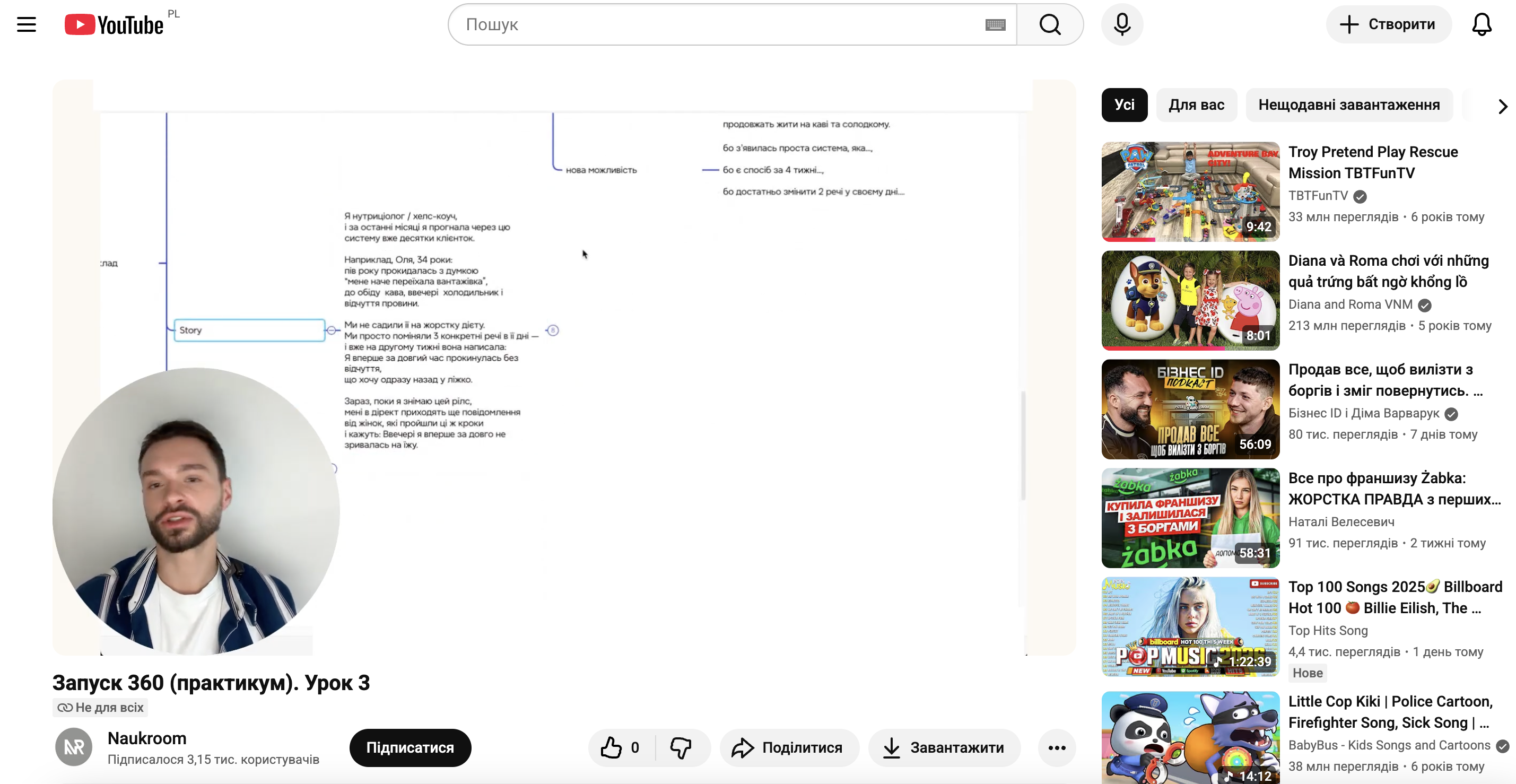The image size is (1516, 784).
Task: Open the notifications bell
Action: click(1482, 25)
